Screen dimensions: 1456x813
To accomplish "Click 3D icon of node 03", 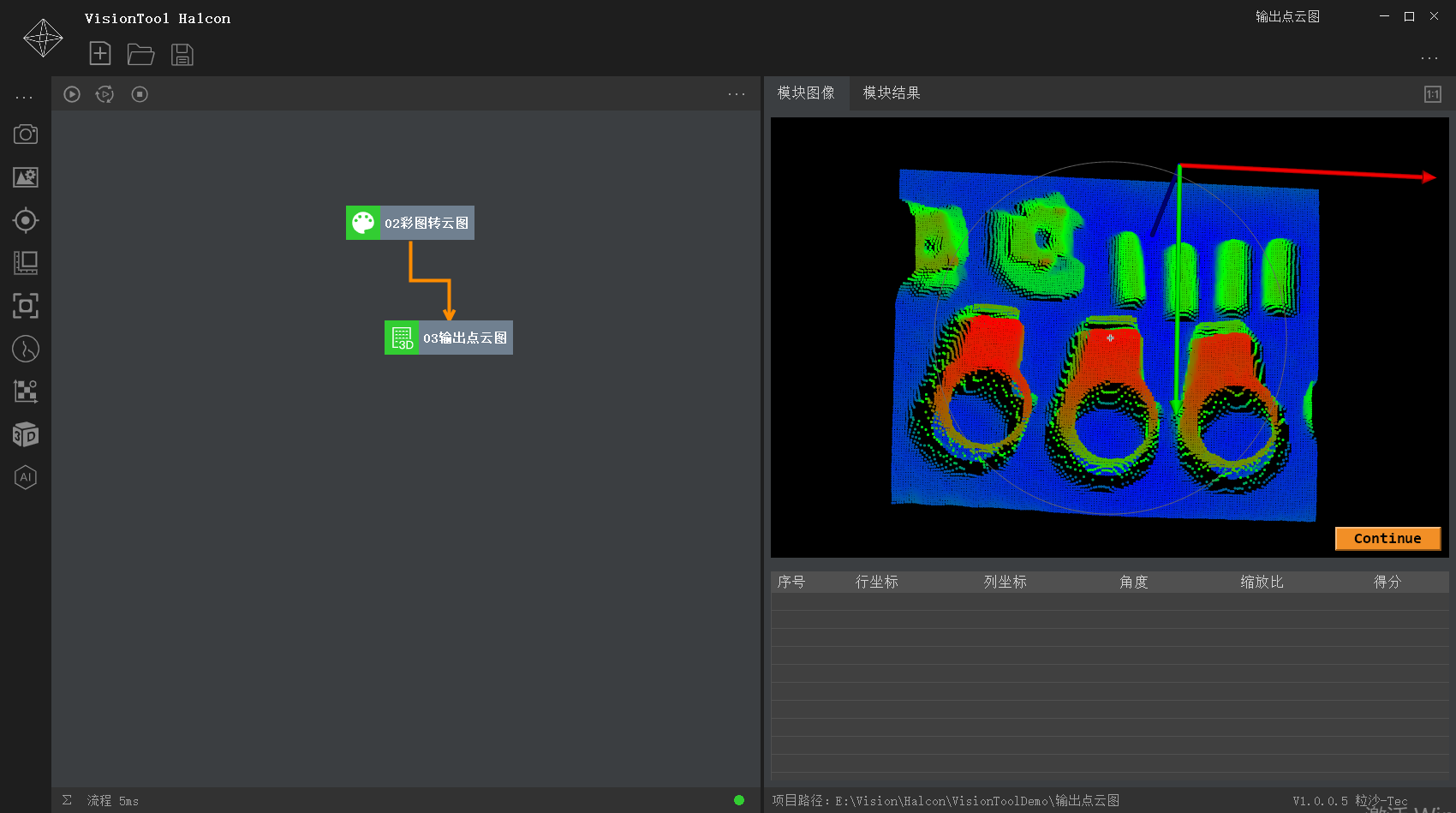I will (402, 338).
